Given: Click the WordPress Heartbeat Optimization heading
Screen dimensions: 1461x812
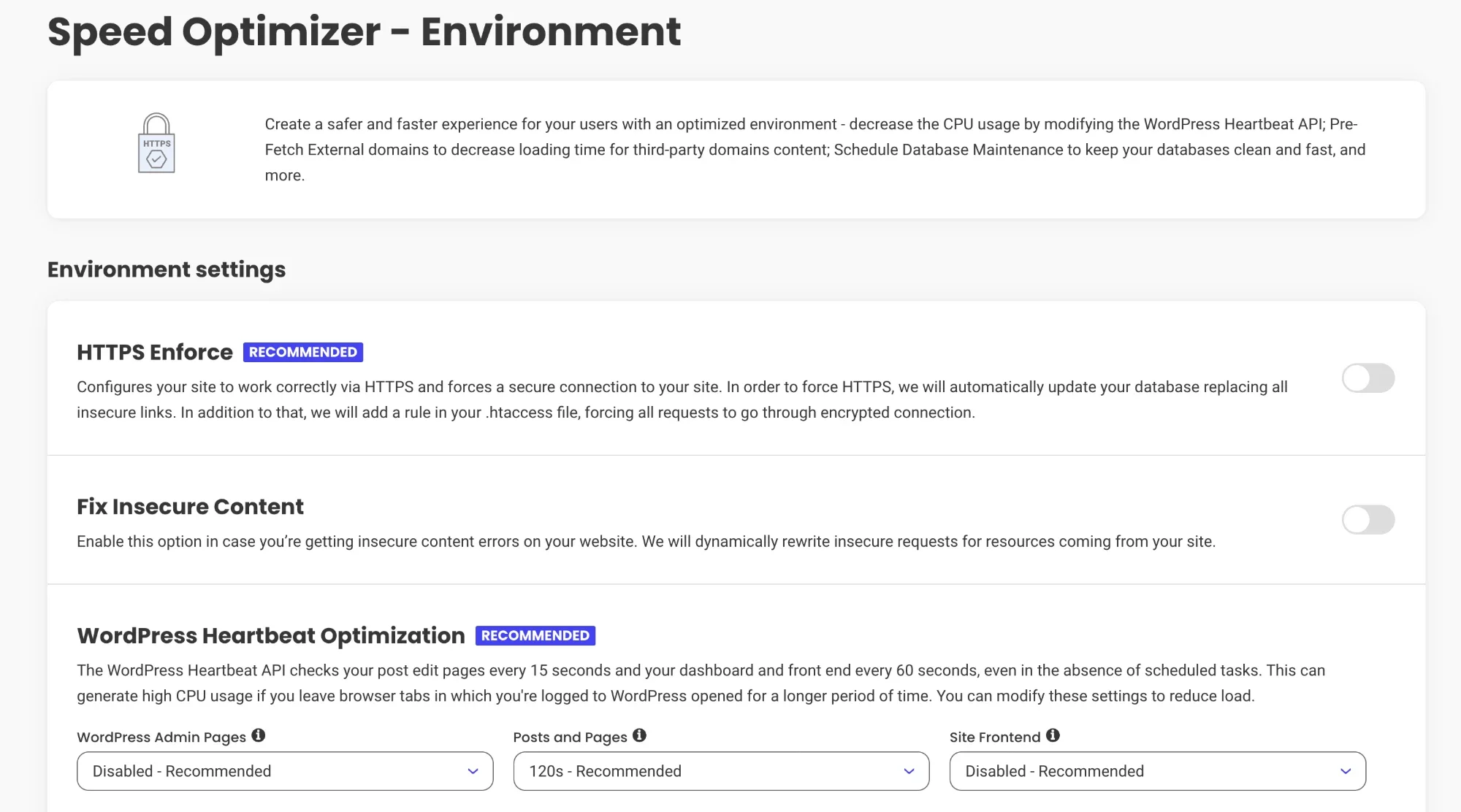Looking at the screenshot, I should pos(271,635).
